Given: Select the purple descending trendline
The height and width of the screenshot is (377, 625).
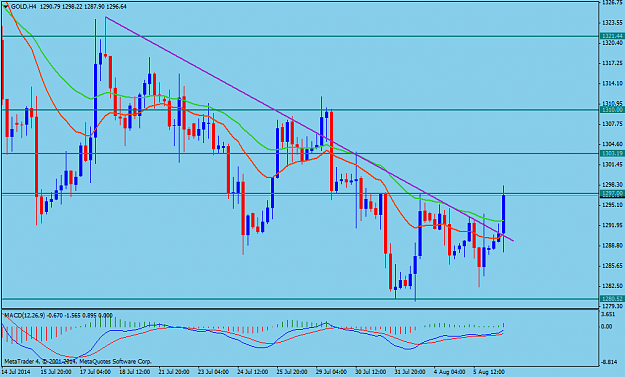Looking at the screenshot, I should (309, 128).
